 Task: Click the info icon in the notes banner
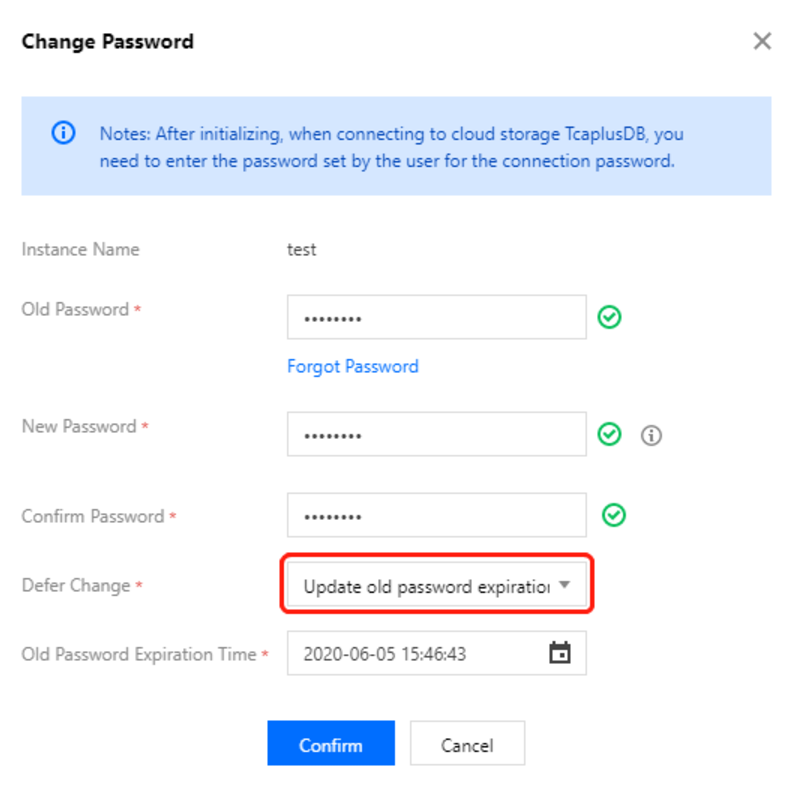point(63,133)
